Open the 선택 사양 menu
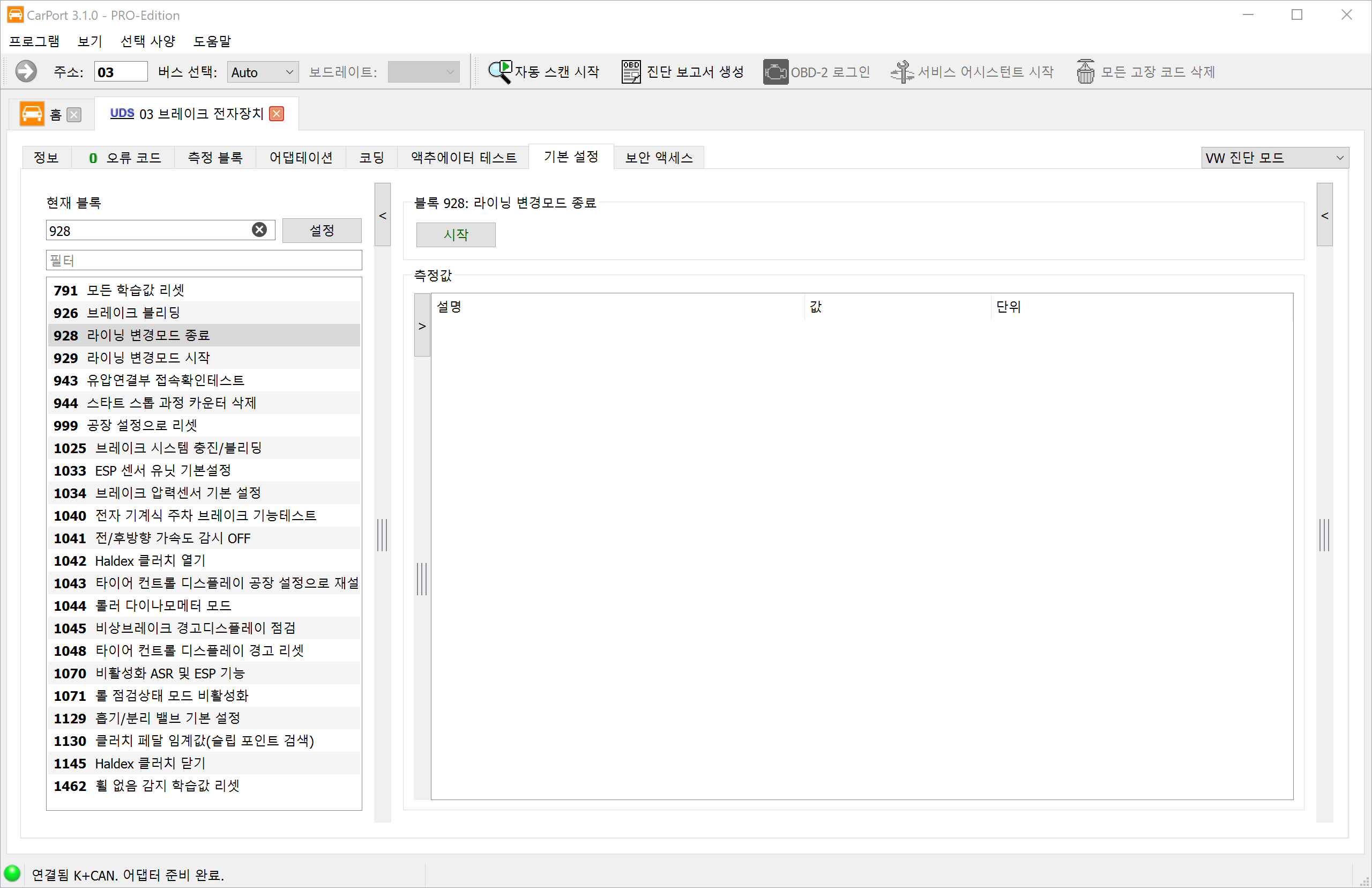The width and height of the screenshot is (1372, 888). point(147,41)
